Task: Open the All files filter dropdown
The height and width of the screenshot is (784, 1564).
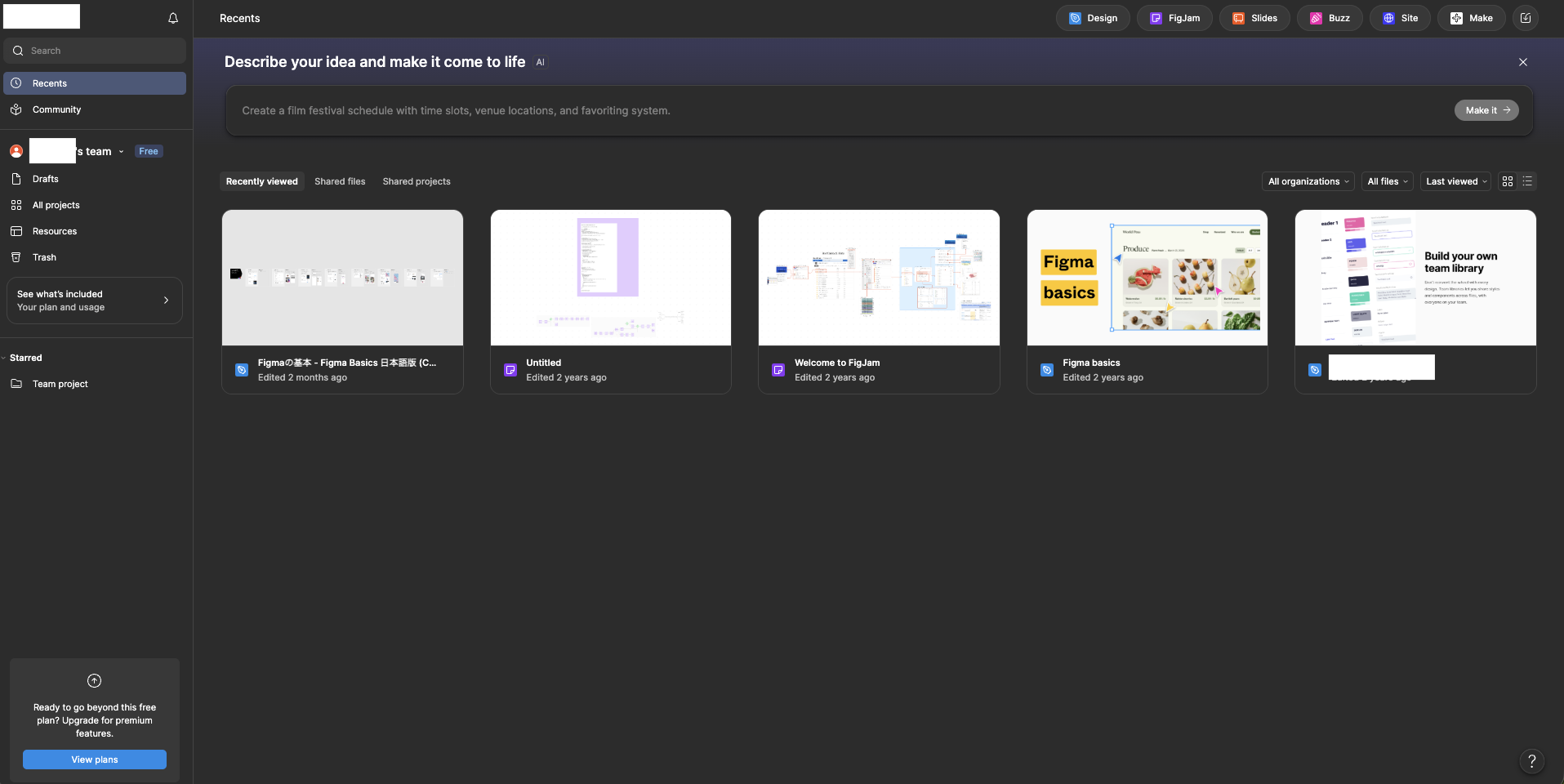Action: tap(1388, 181)
